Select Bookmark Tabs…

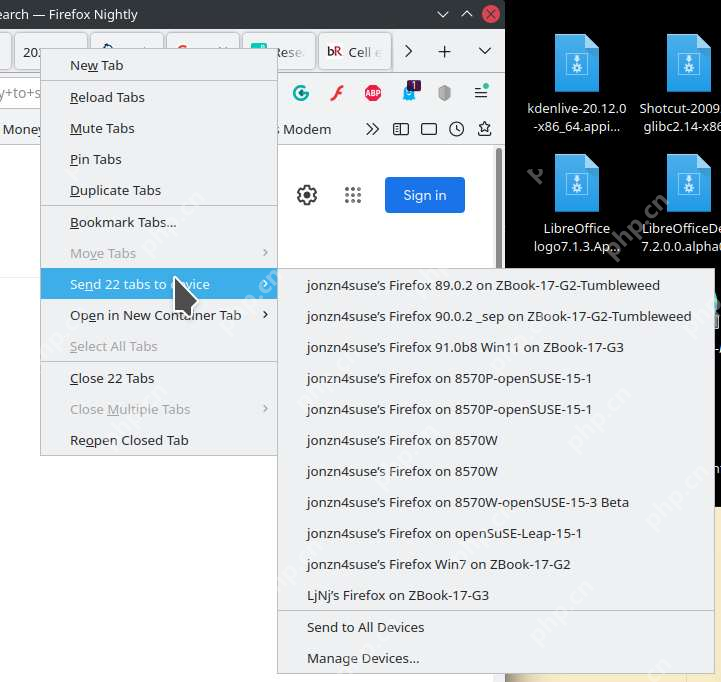coord(159,223)
